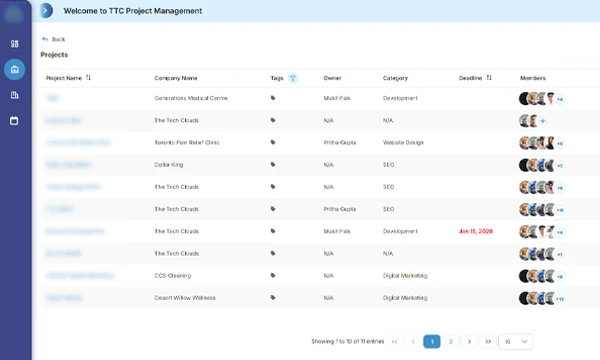Add member with plus in second row
The height and width of the screenshot is (360, 600).
pyautogui.click(x=543, y=121)
